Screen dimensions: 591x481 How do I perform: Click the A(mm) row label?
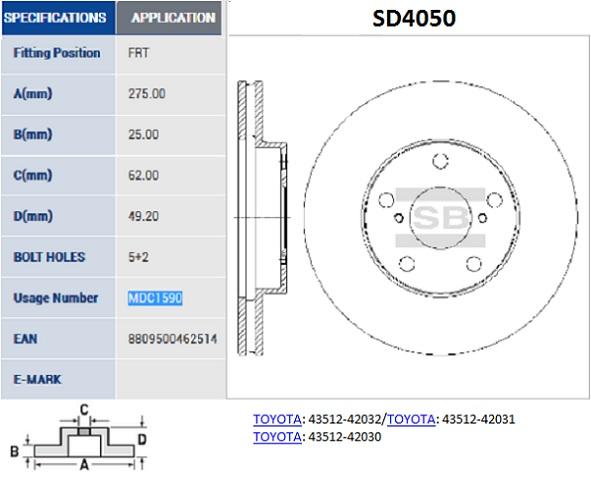pos(33,93)
